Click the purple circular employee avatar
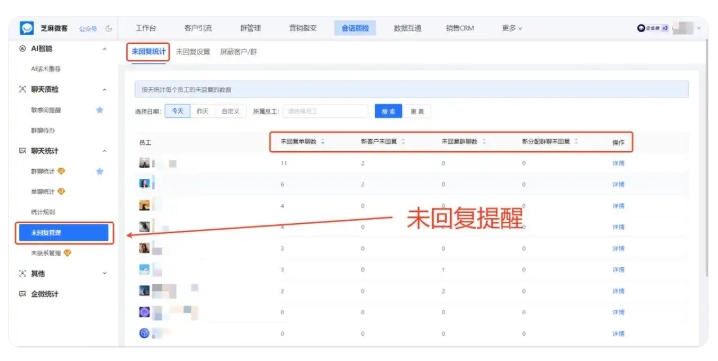718x361 pixels. (144, 312)
